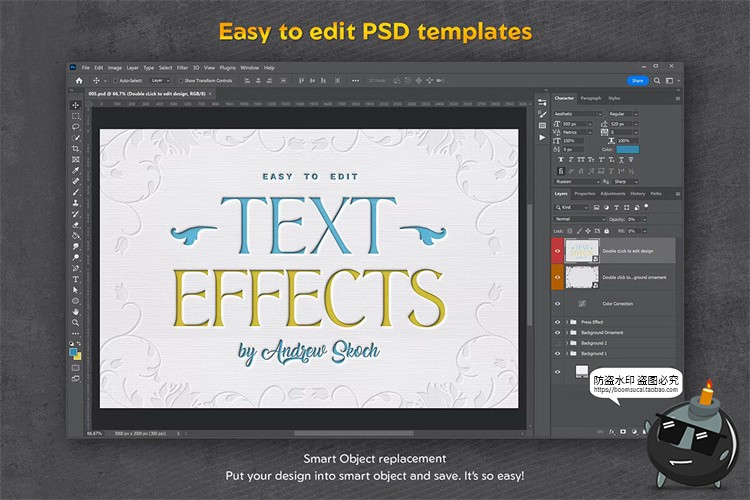Enable Show Transform Controls checkbox
This screenshot has height=500, width=750.
(181, 80)
